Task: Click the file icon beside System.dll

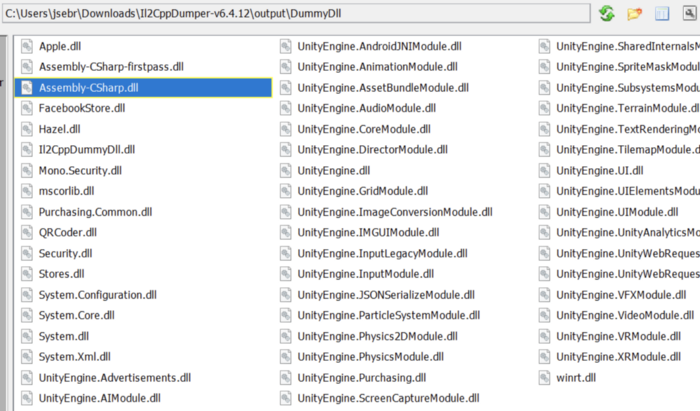Action: coord(27,336)
